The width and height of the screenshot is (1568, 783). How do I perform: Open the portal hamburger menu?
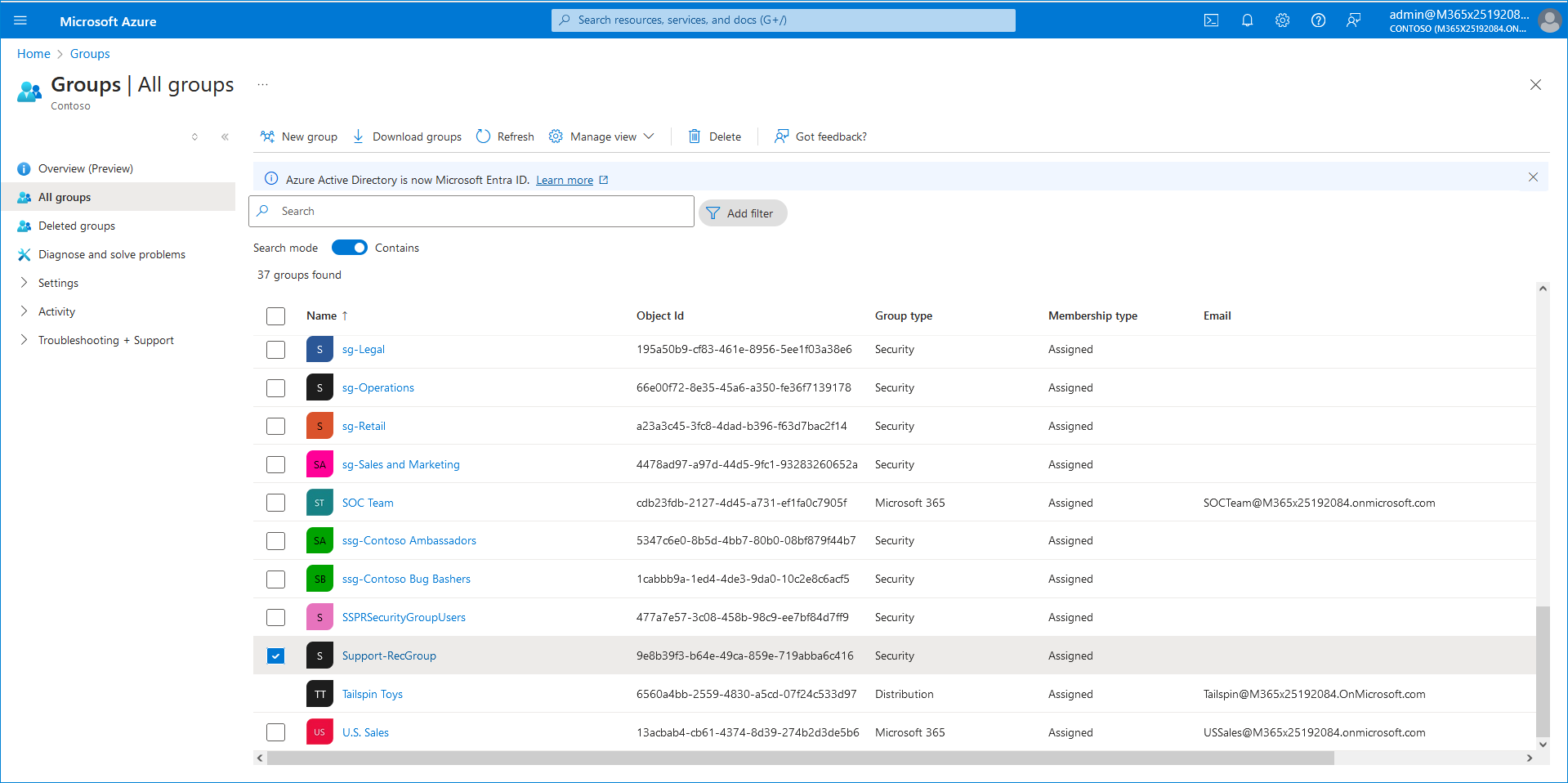pyautogui.click(x=20, y=20)
